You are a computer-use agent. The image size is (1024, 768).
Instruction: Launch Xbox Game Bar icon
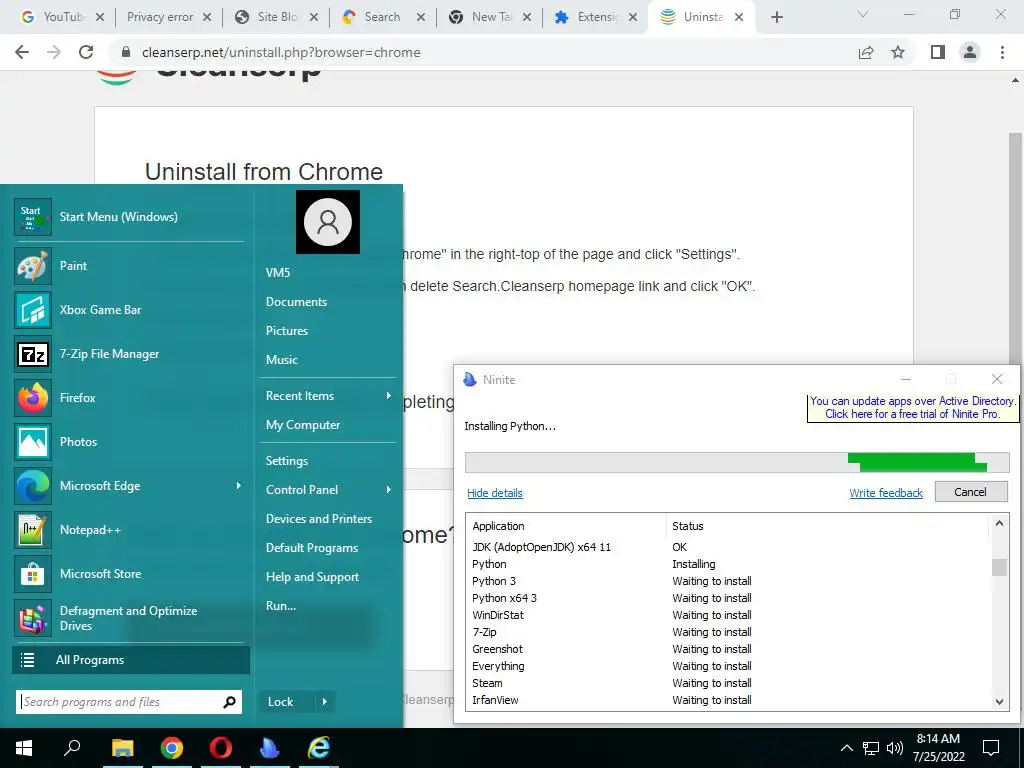click(33, 310)
